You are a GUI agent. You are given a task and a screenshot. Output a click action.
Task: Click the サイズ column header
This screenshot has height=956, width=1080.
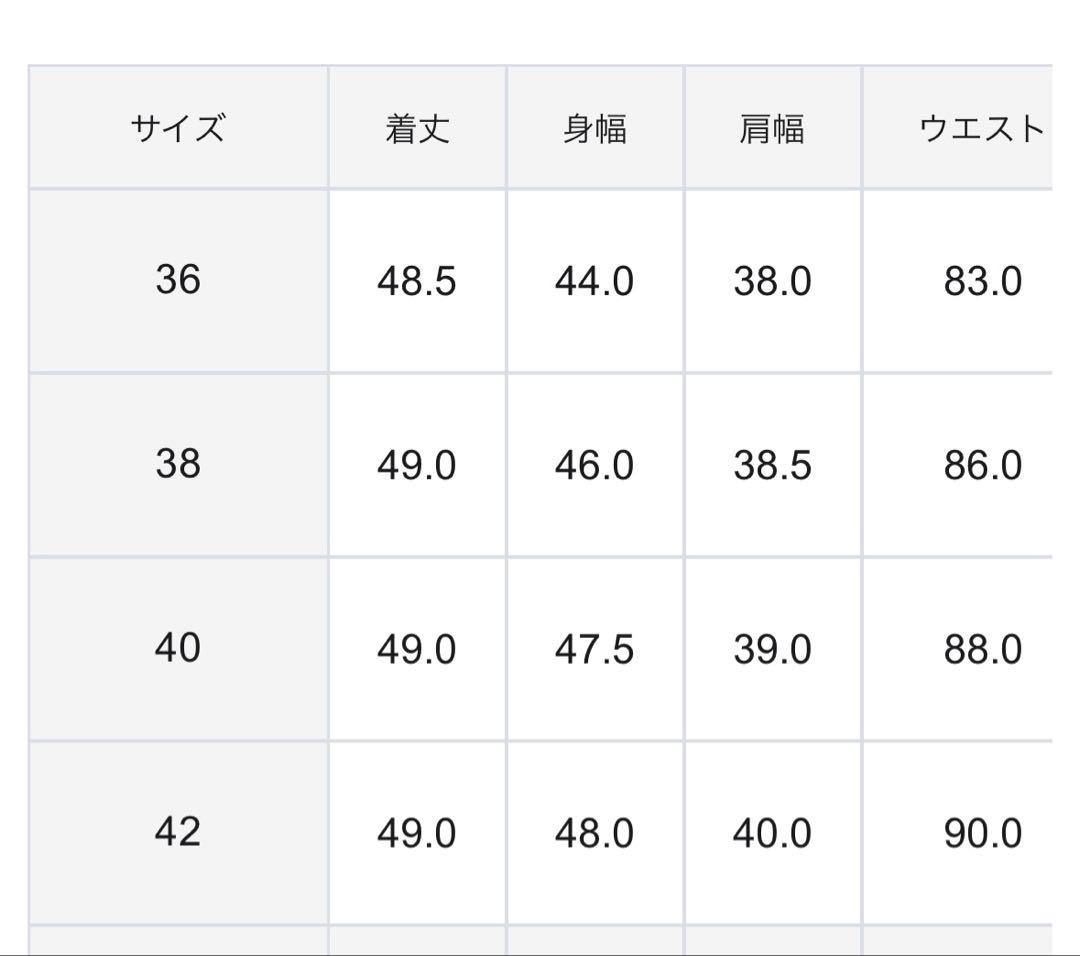[x=178, y=129]
